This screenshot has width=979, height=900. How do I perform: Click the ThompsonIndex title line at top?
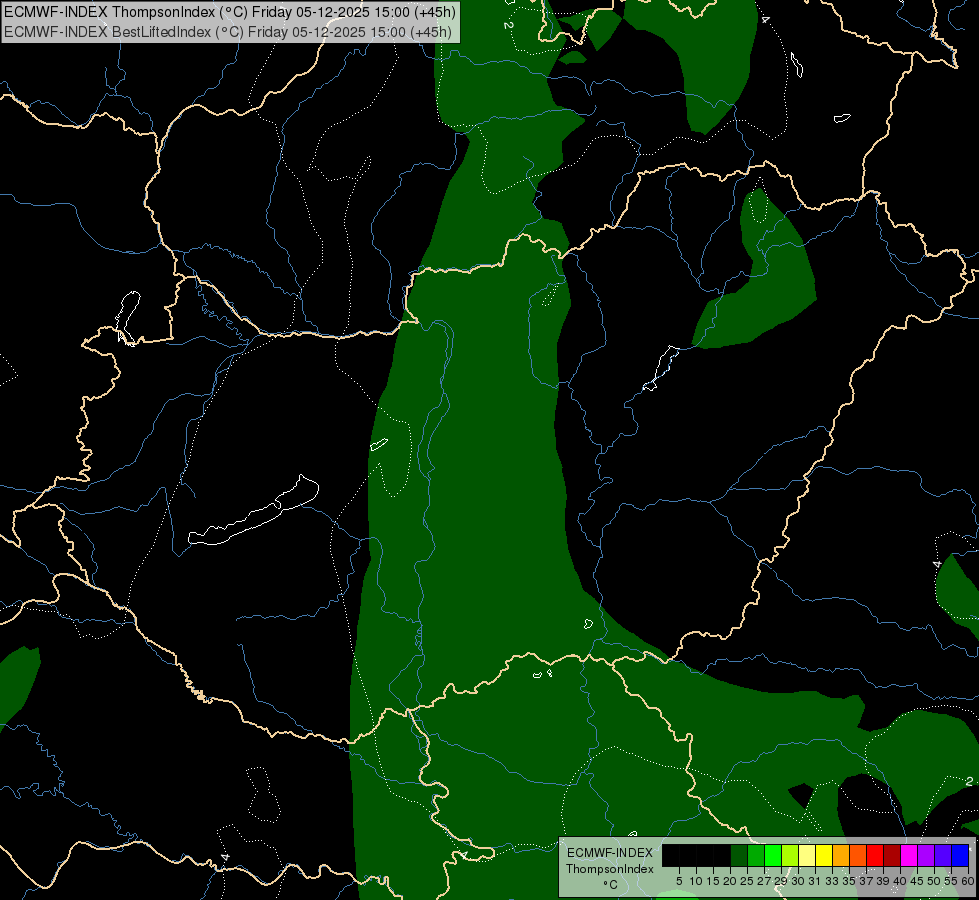pos(230,12)
